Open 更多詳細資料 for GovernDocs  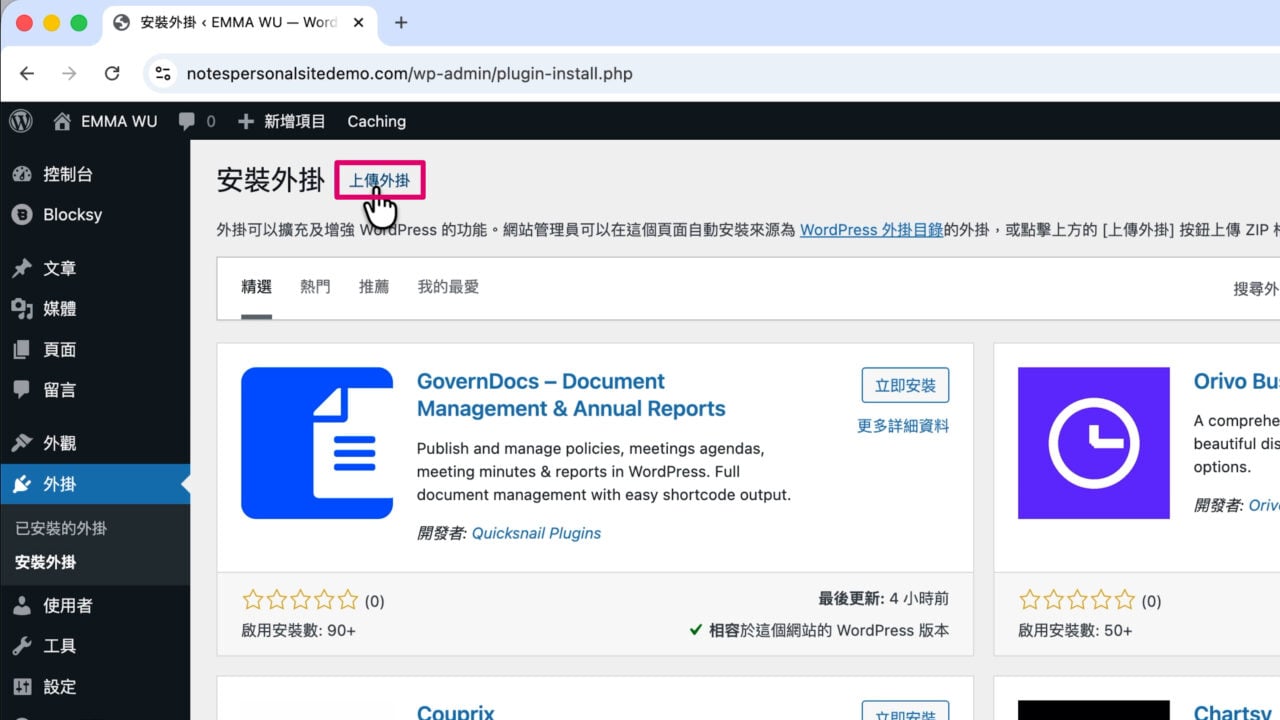(x=903, y=426)
